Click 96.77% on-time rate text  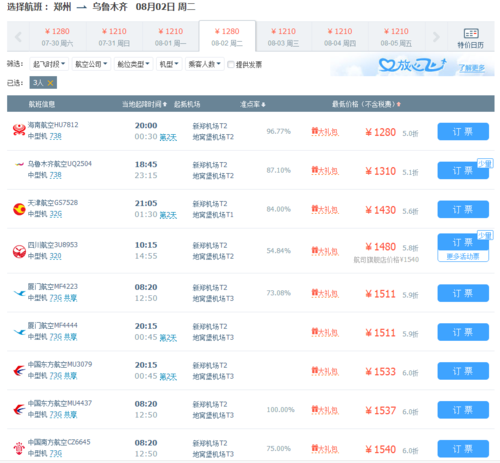click(x=279, y=131)
